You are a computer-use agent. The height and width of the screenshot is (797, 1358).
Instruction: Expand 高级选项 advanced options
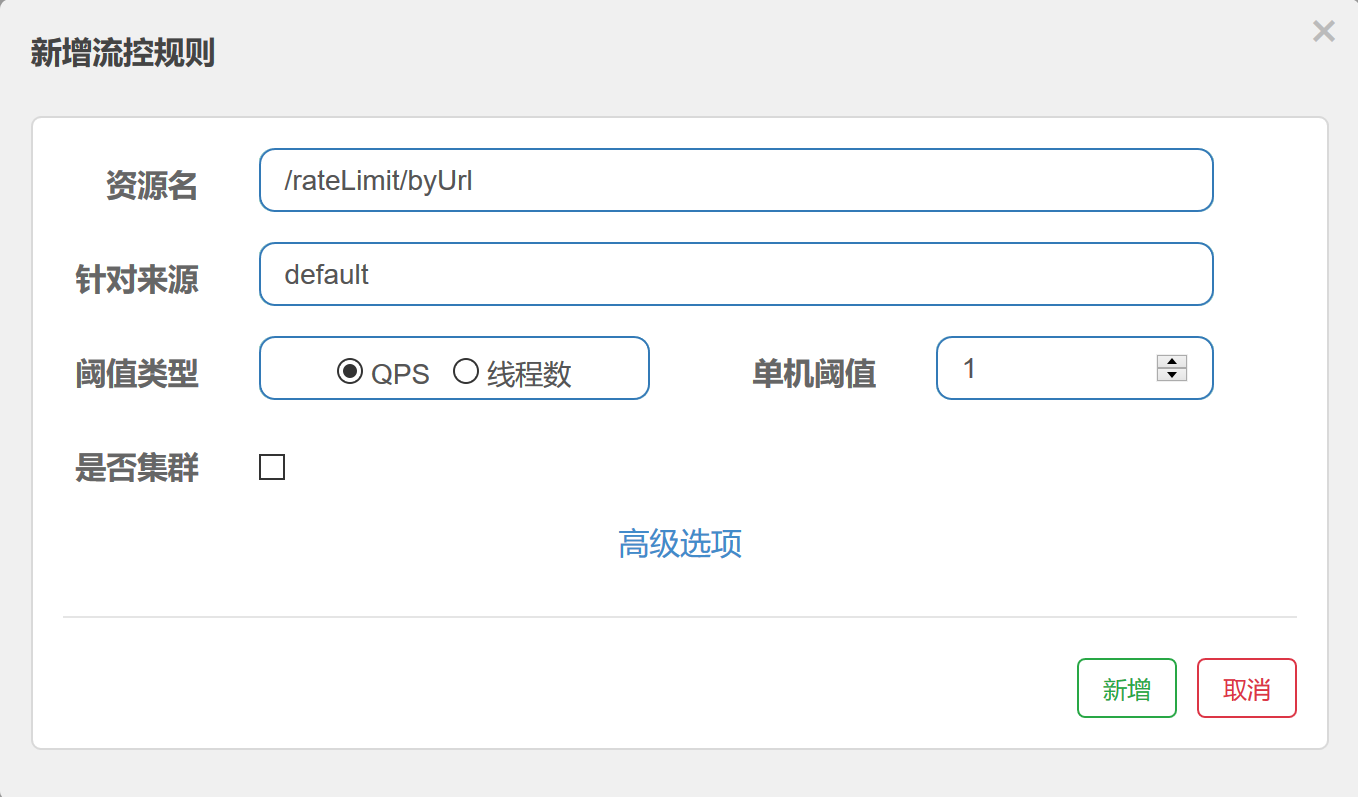pyautogui.click(x=680, y=544)
